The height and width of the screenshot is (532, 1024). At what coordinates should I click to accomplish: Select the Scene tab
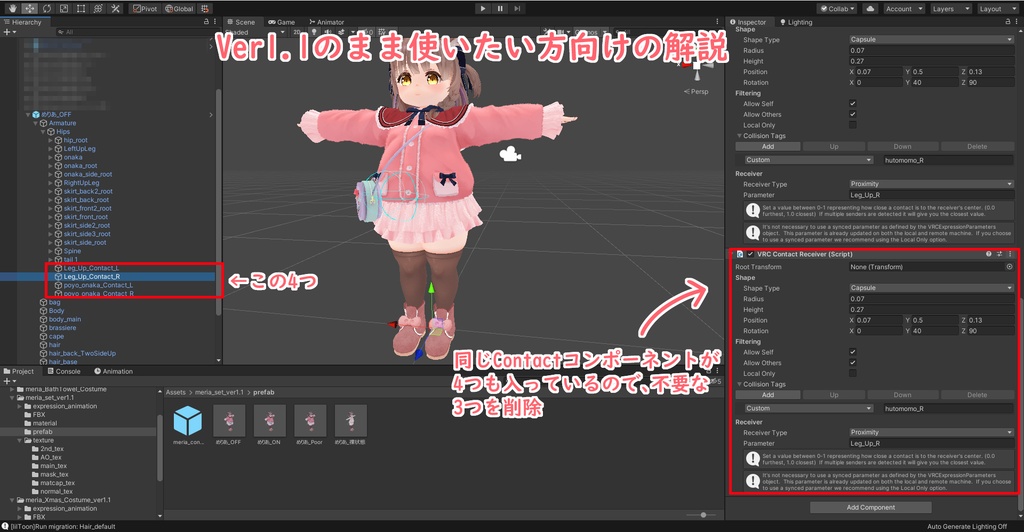point(241,22)
